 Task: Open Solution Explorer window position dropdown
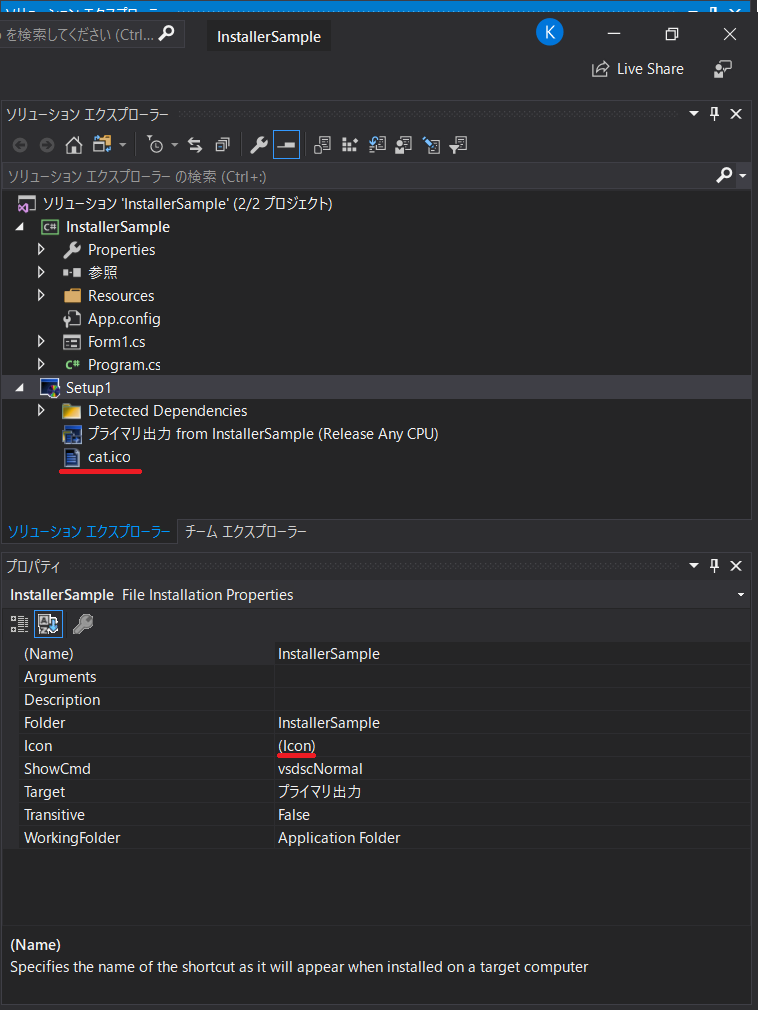pyautogui.click(x=694, y=114)
